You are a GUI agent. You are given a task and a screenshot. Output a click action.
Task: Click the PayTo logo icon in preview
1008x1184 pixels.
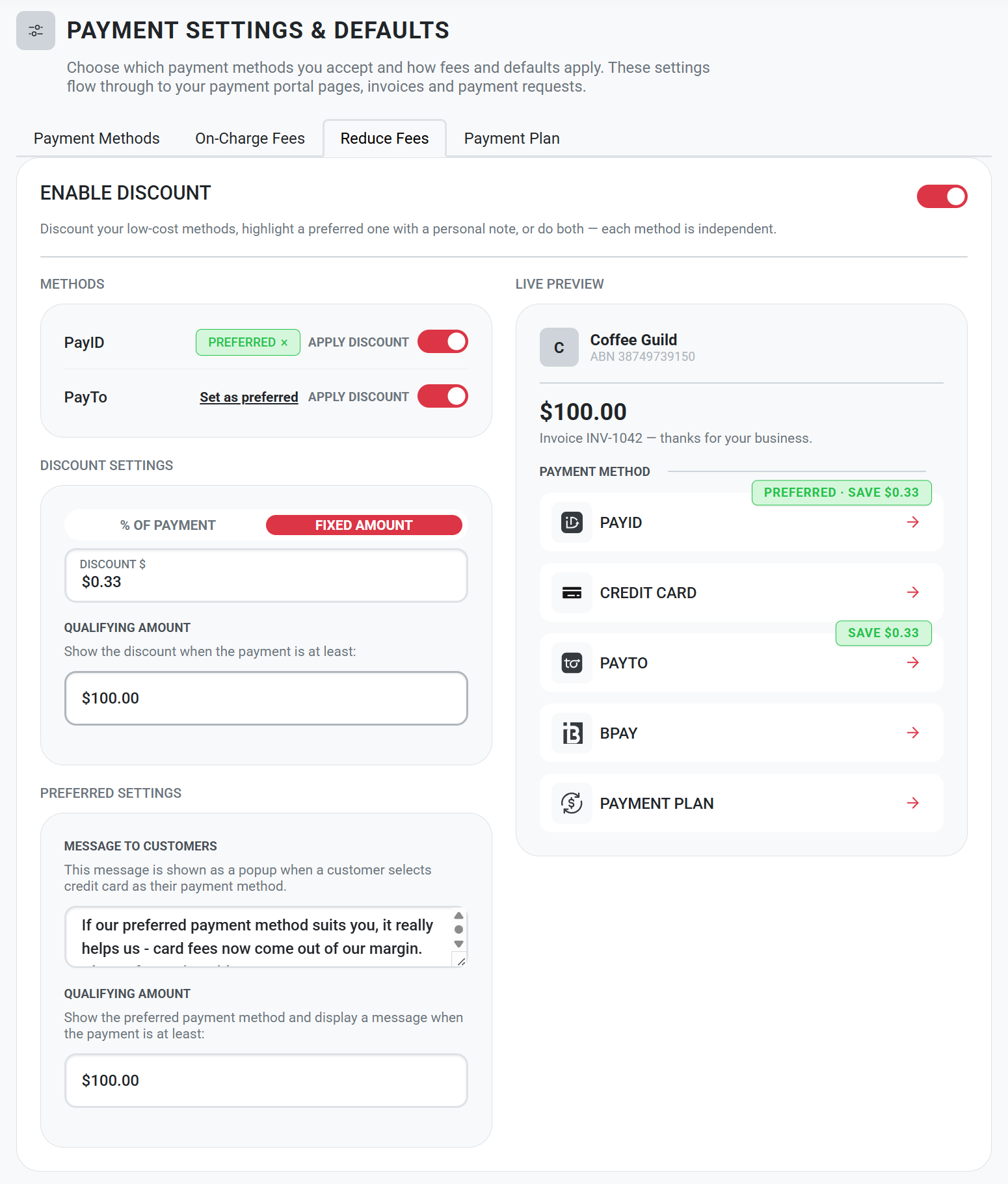click(572, 663)
